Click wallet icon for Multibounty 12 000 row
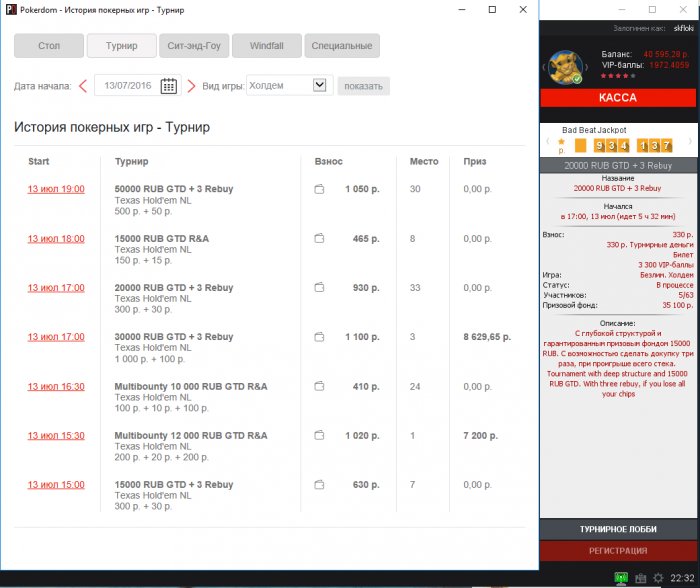Viewport: 700px width, 588px height. 319,435
